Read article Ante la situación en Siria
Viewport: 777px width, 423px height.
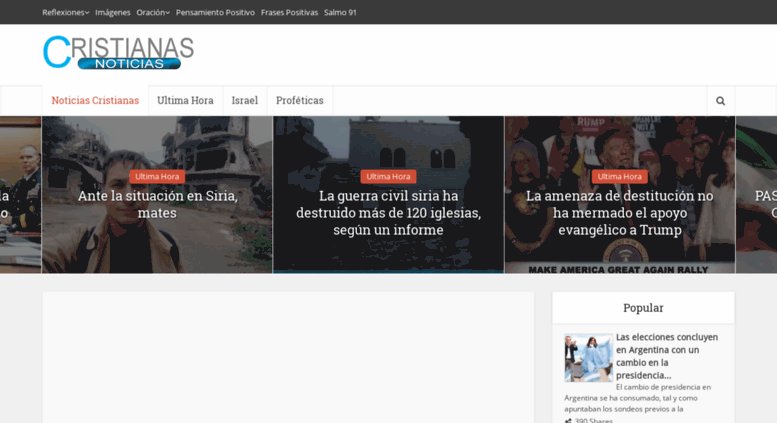click(x=157, y=204)
